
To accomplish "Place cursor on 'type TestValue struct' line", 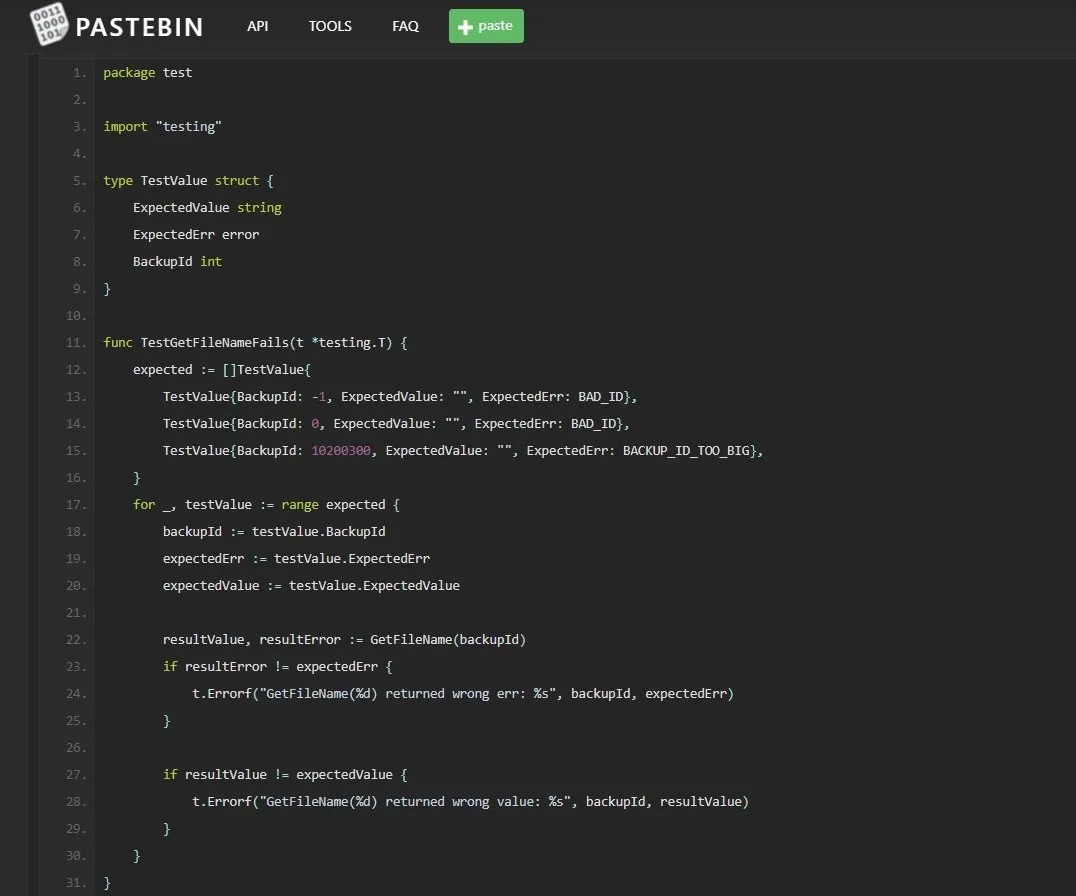I will pyautogui.click(x=188, y=181).
